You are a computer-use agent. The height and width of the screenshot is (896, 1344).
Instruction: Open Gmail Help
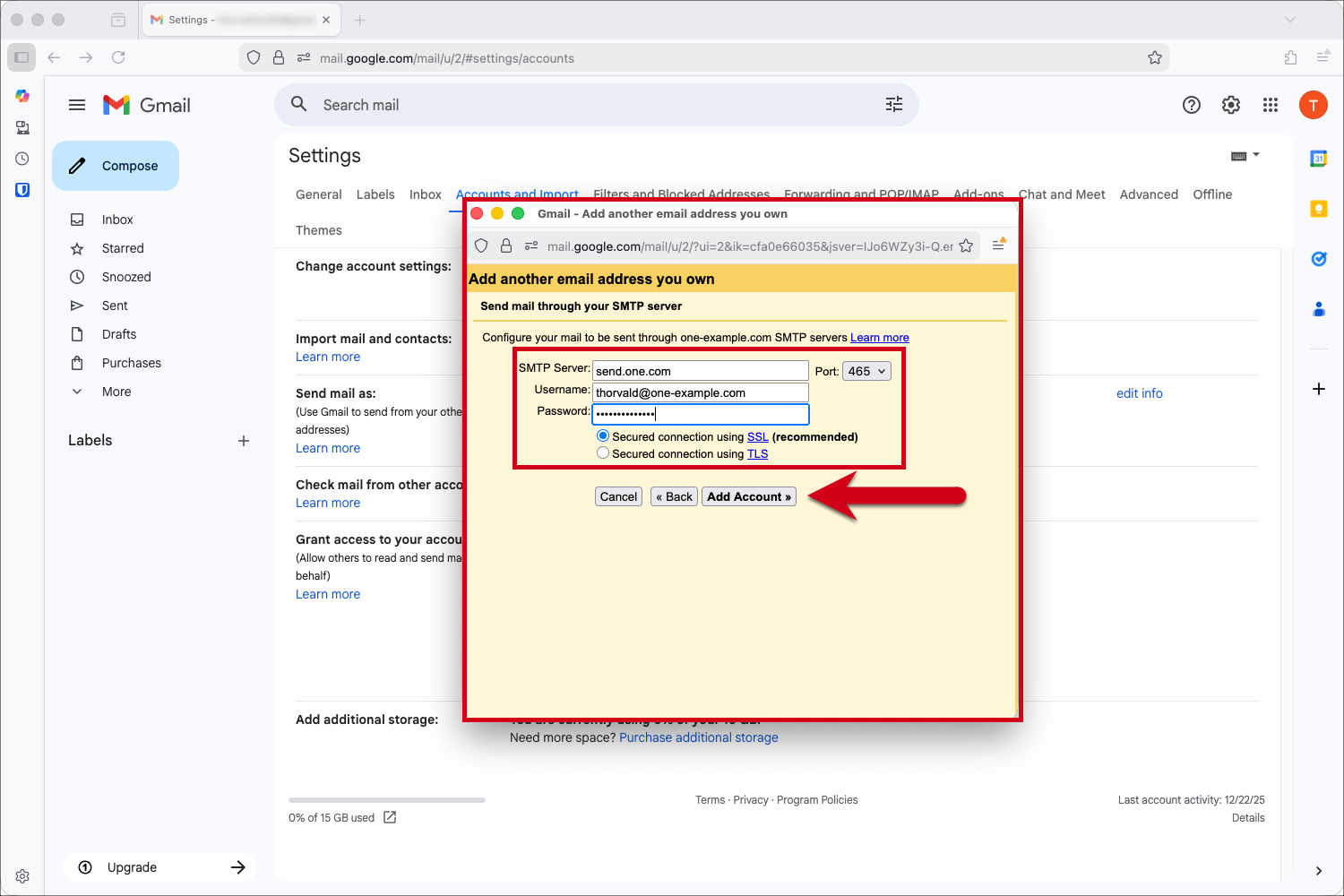pyautogui.click(x=1191, y=105)
